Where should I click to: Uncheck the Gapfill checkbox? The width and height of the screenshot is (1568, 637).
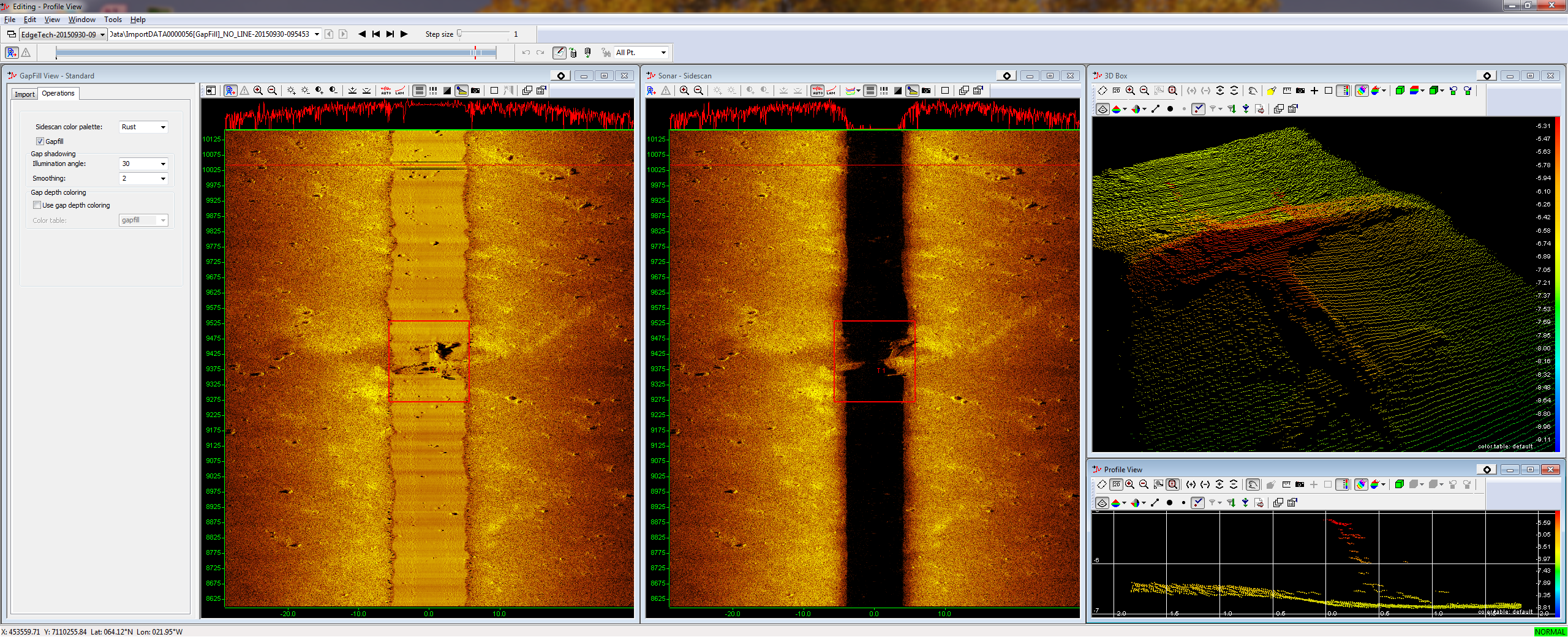point(40,141)
